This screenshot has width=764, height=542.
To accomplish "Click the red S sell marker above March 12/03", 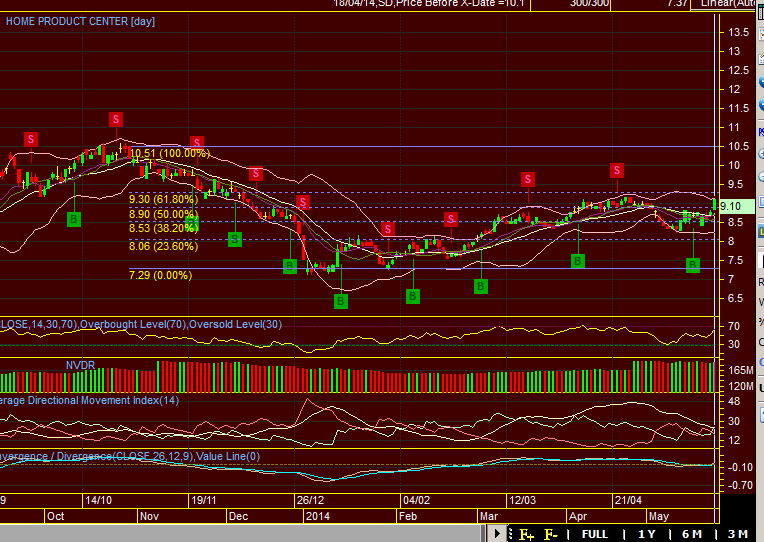I will [x=528, y=179].
